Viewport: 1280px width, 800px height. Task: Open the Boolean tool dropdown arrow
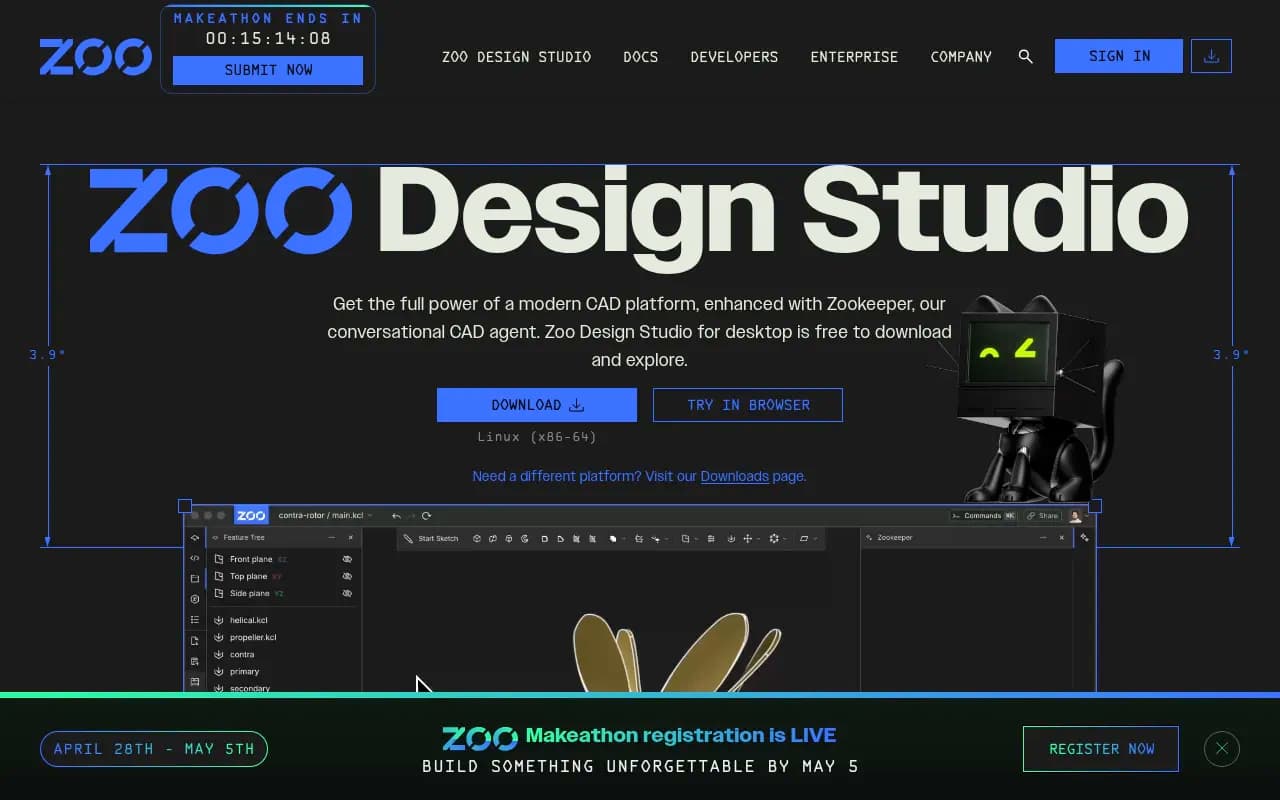point(623,539)
